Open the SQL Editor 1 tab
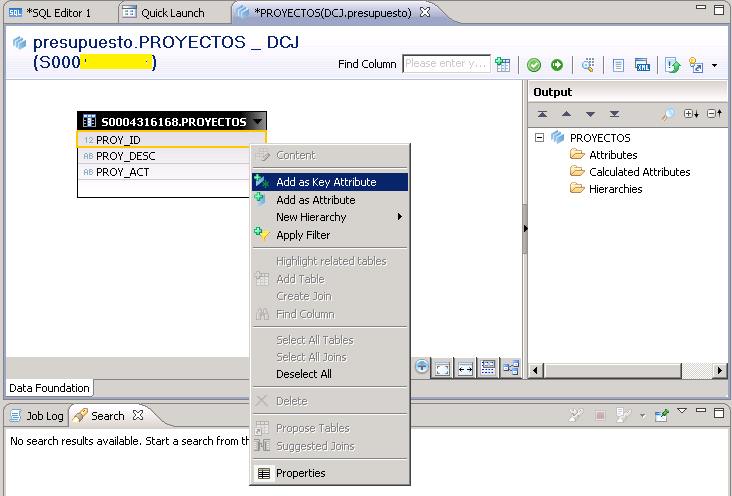Screen dimensions: 732x496 pos(57,13)
